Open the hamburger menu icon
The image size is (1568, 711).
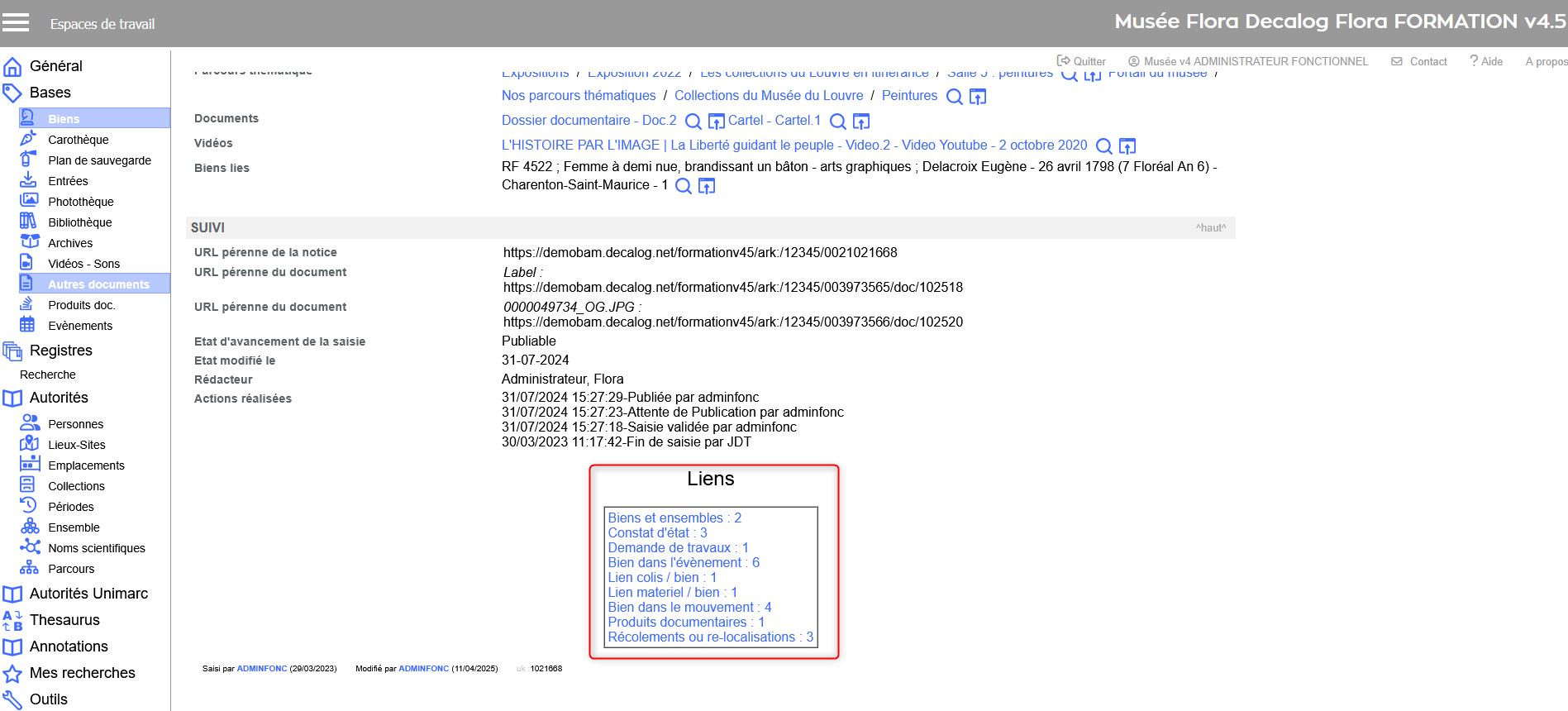point(15,22)
